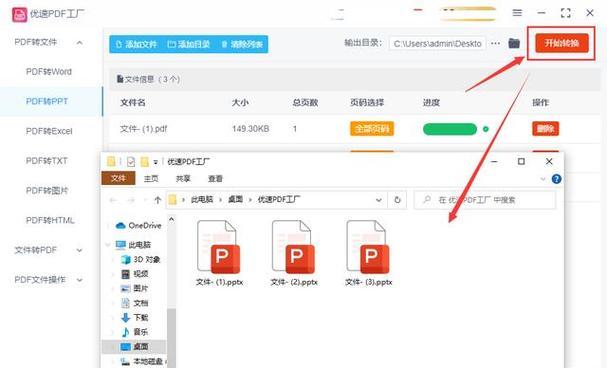Click 此电脑 in the address bar
Screen dimensions: 607x368
click(x=202, y=200)
